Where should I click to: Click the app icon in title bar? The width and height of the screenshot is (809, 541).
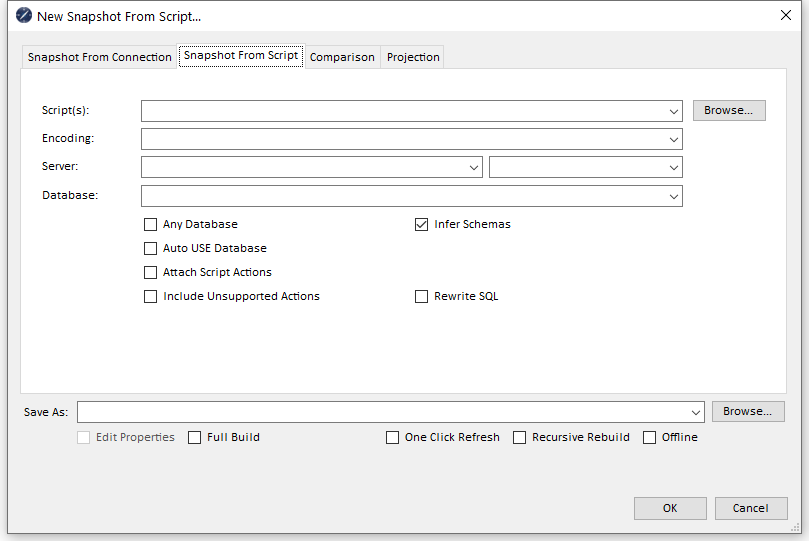pyautogui.click(x=24, y=16)
